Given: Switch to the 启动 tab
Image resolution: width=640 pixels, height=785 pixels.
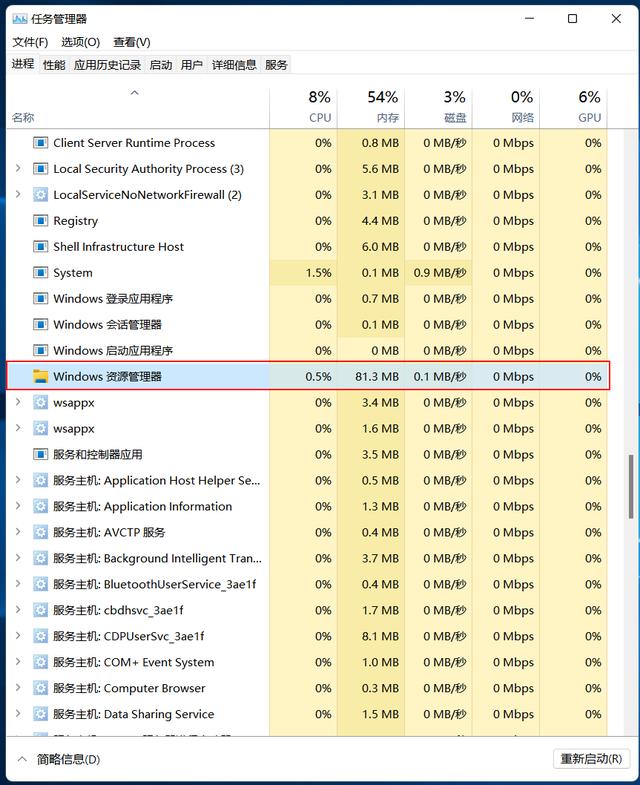Looking at the screenshot, I should click(161, 65).
